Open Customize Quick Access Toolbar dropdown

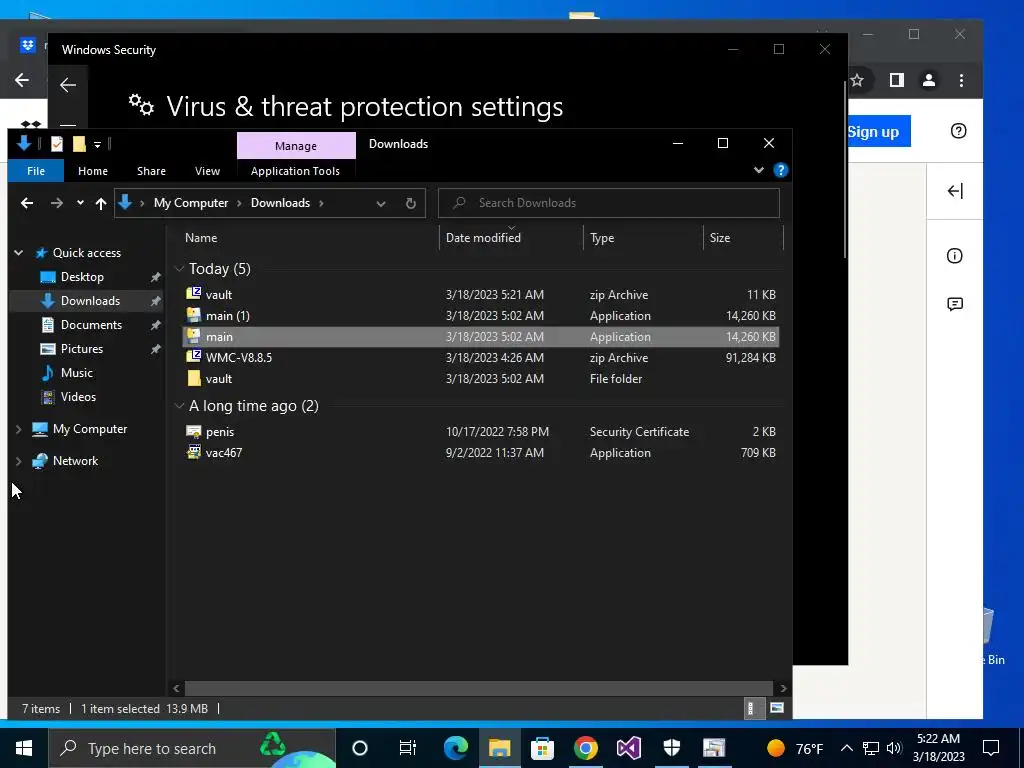97,144
